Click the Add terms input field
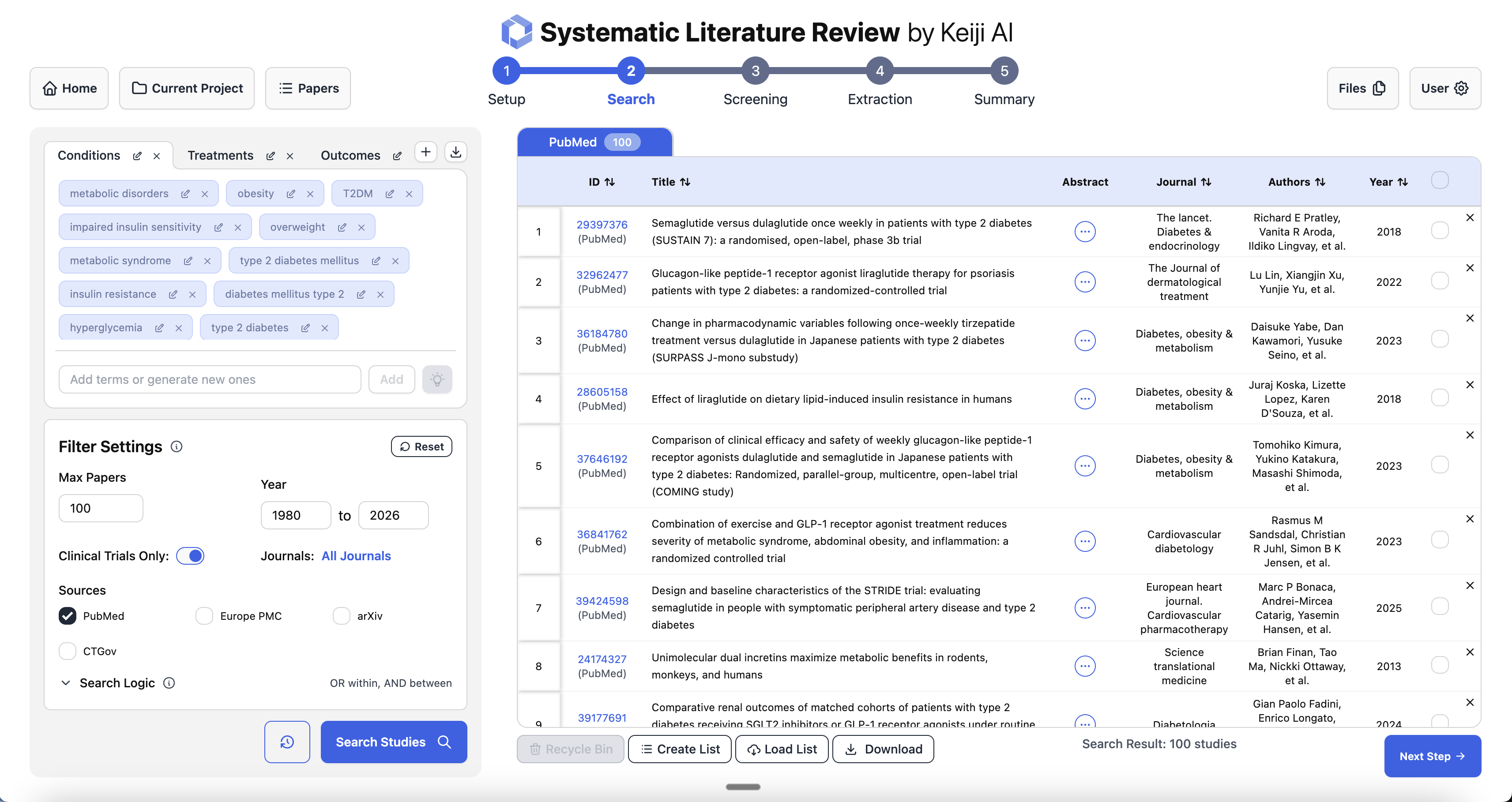The image size is (1512, 802). point(210,379)
